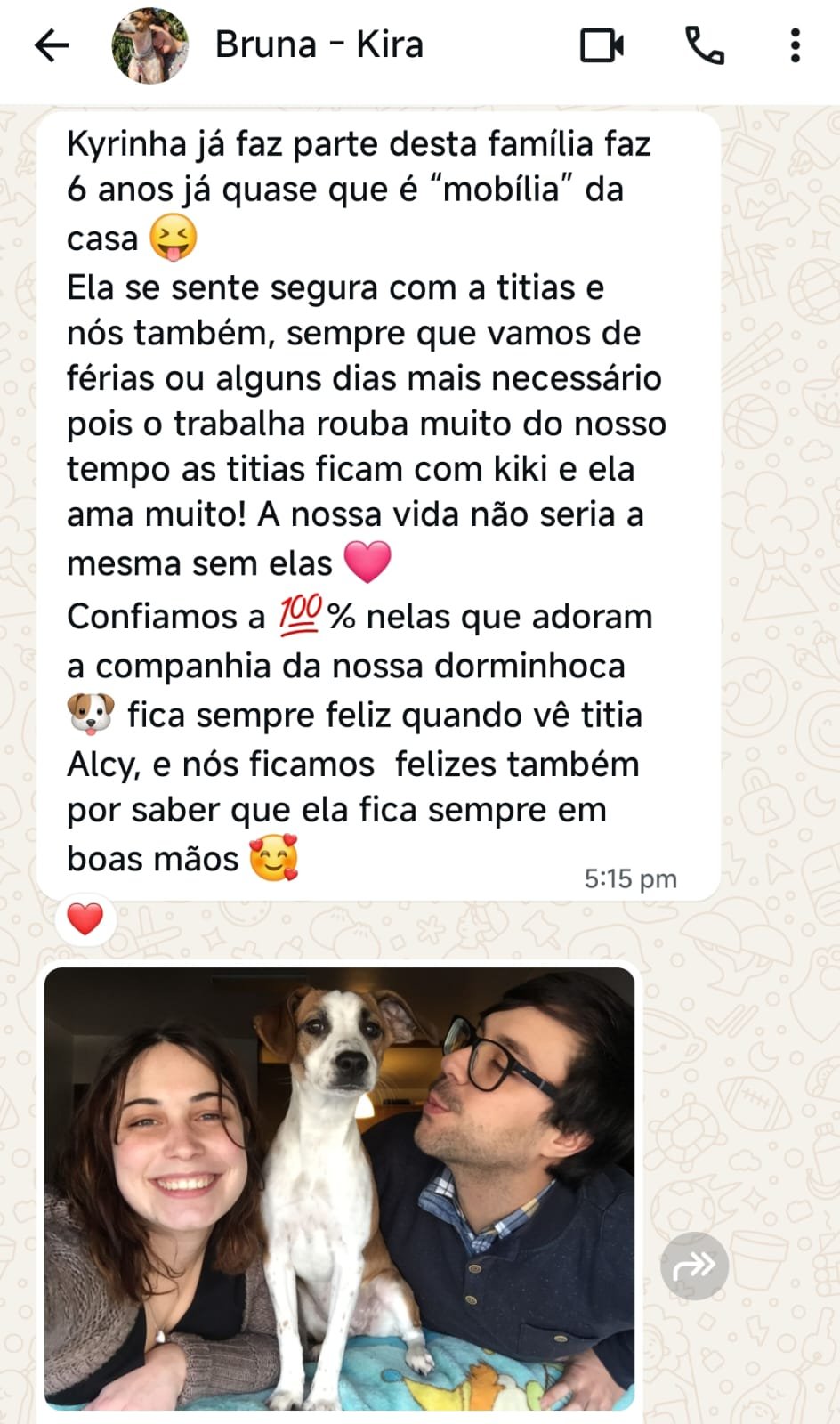This screenshot has width=840, height=1424.
Task: Click the dog face emoji
Action: 92,714
